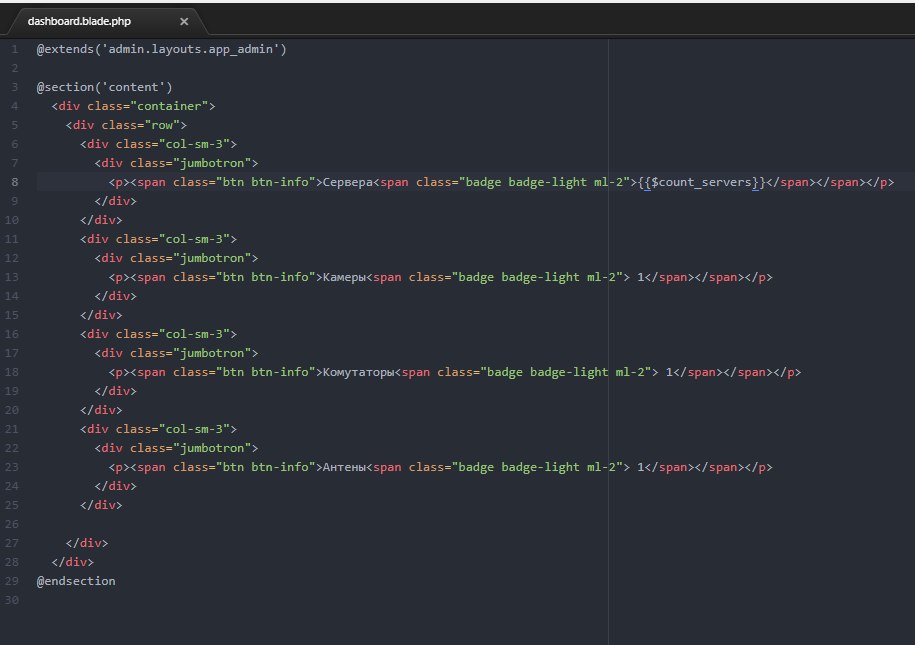Click closing div tag on line 28

(72, 562)
